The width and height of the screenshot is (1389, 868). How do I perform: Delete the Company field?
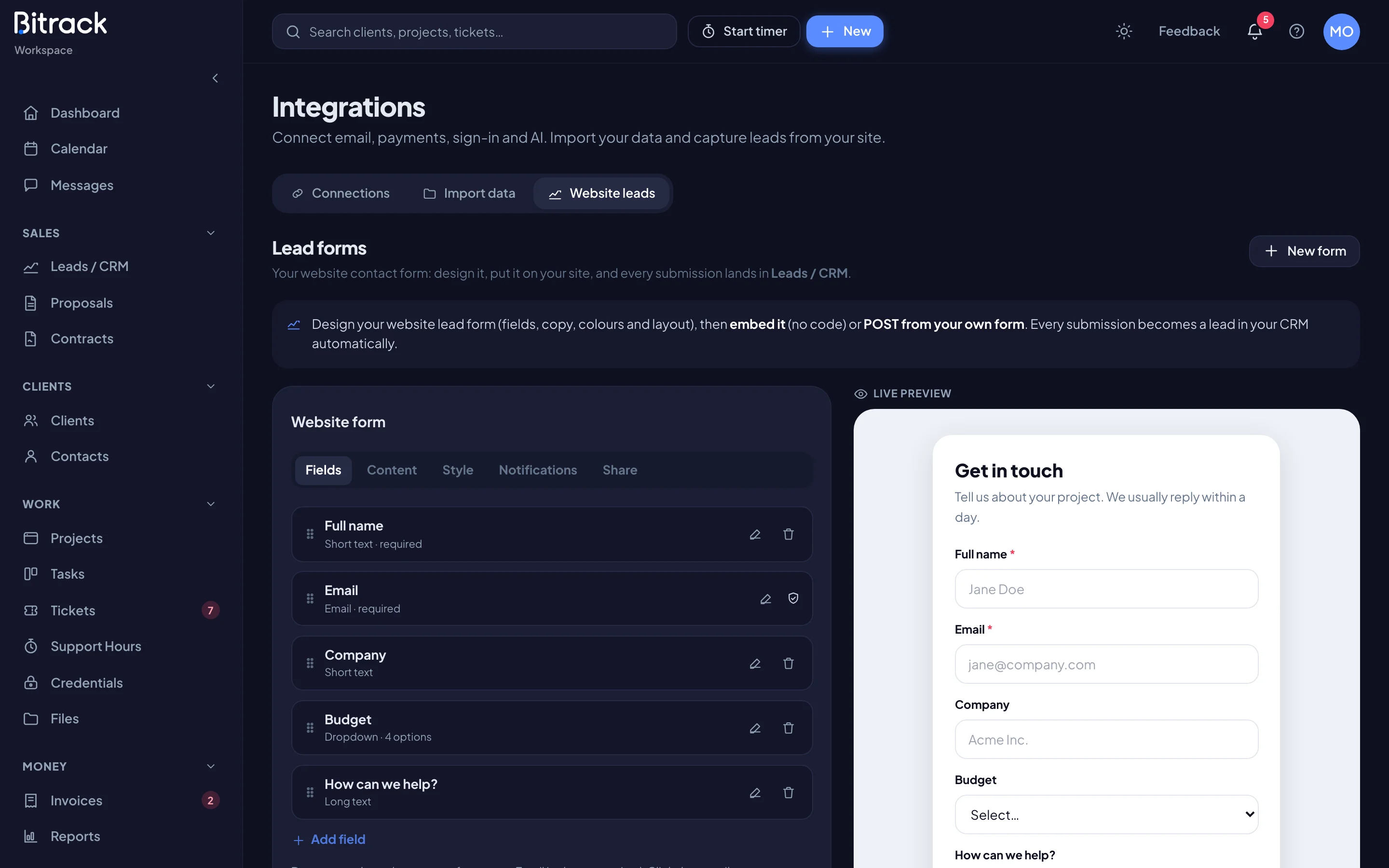(x=788, y=663)
